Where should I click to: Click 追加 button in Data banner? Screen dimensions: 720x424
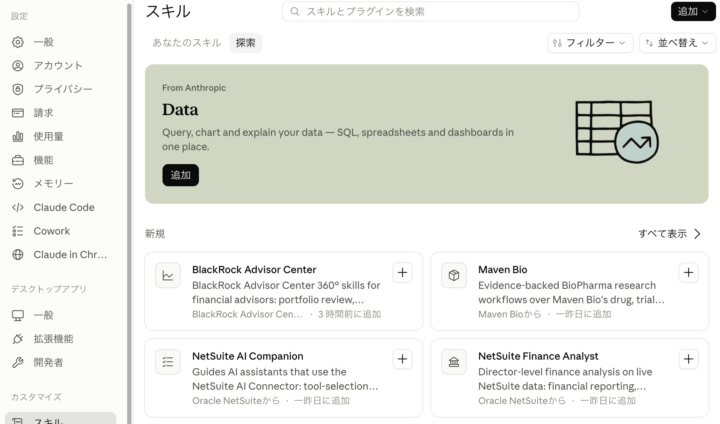coord(180,175)
